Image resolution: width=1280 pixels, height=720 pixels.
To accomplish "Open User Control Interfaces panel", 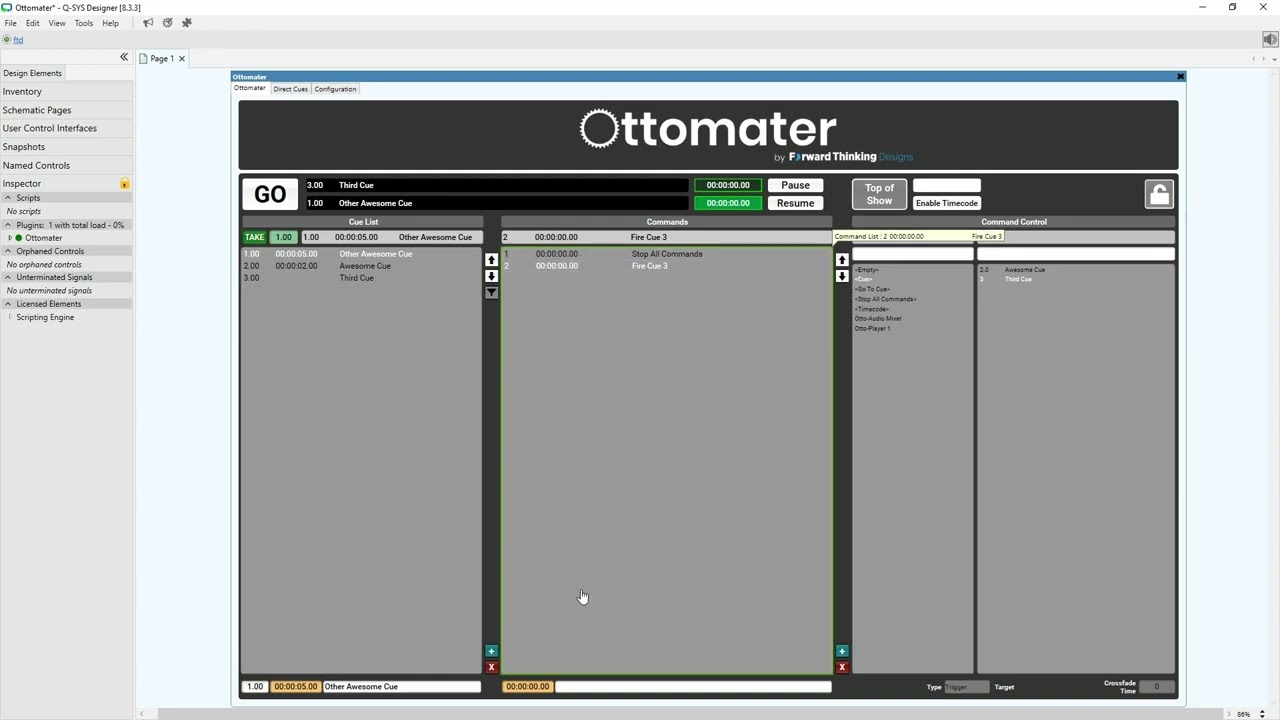I will pyautogui.click(x=66, y=128).
